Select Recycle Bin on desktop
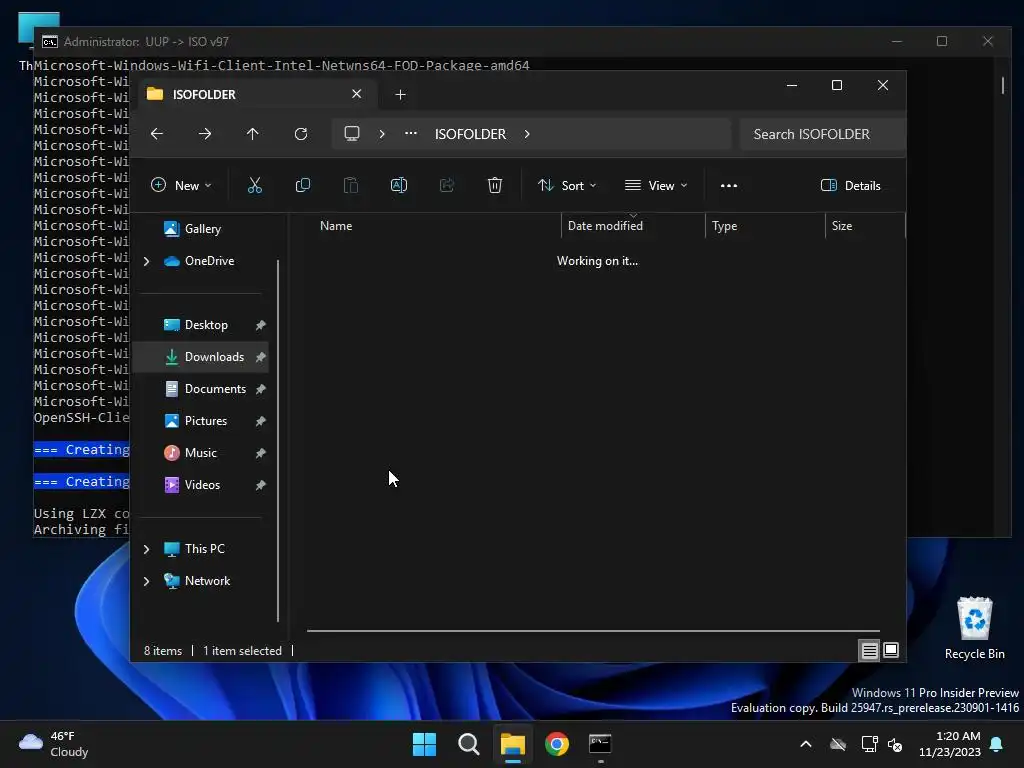The width and height of the screenshot is (1024, 768). click(974, 628)
